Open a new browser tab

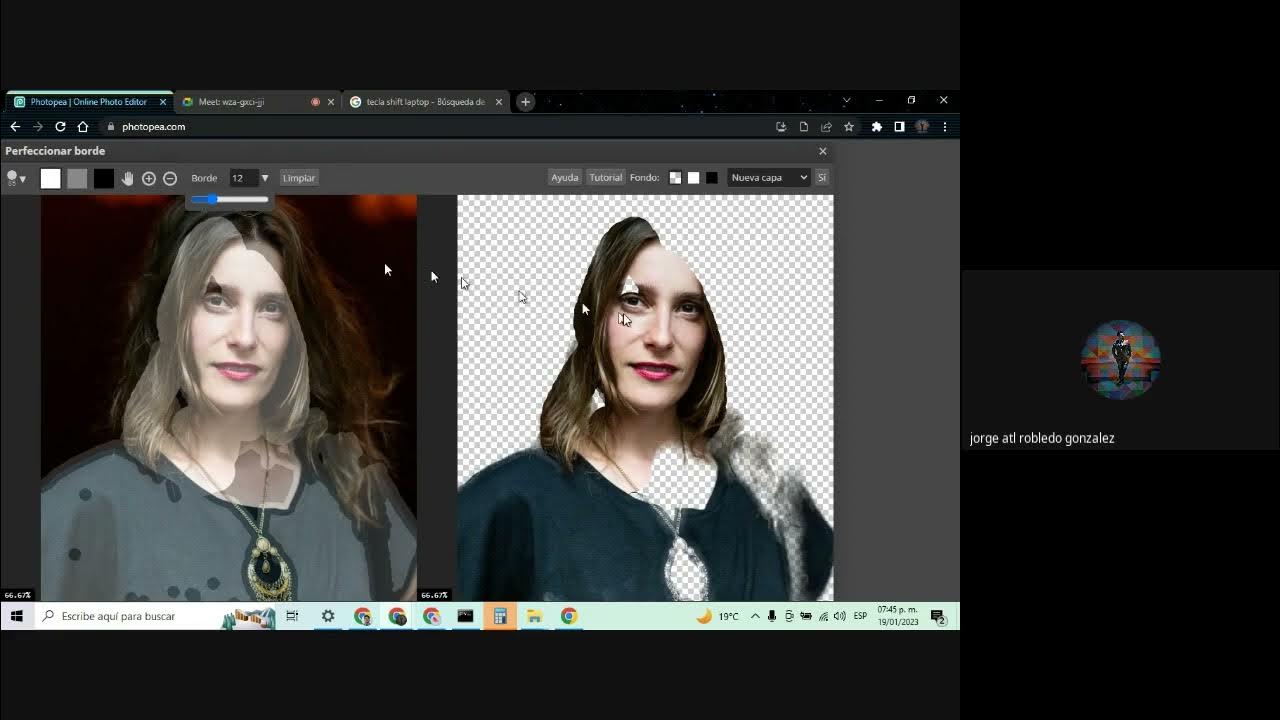(x=525, y=102)
